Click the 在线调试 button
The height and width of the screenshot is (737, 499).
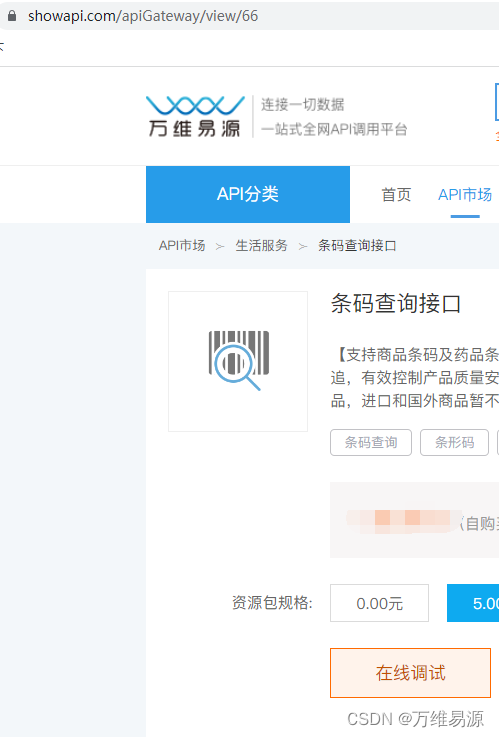tap(410, 673)
